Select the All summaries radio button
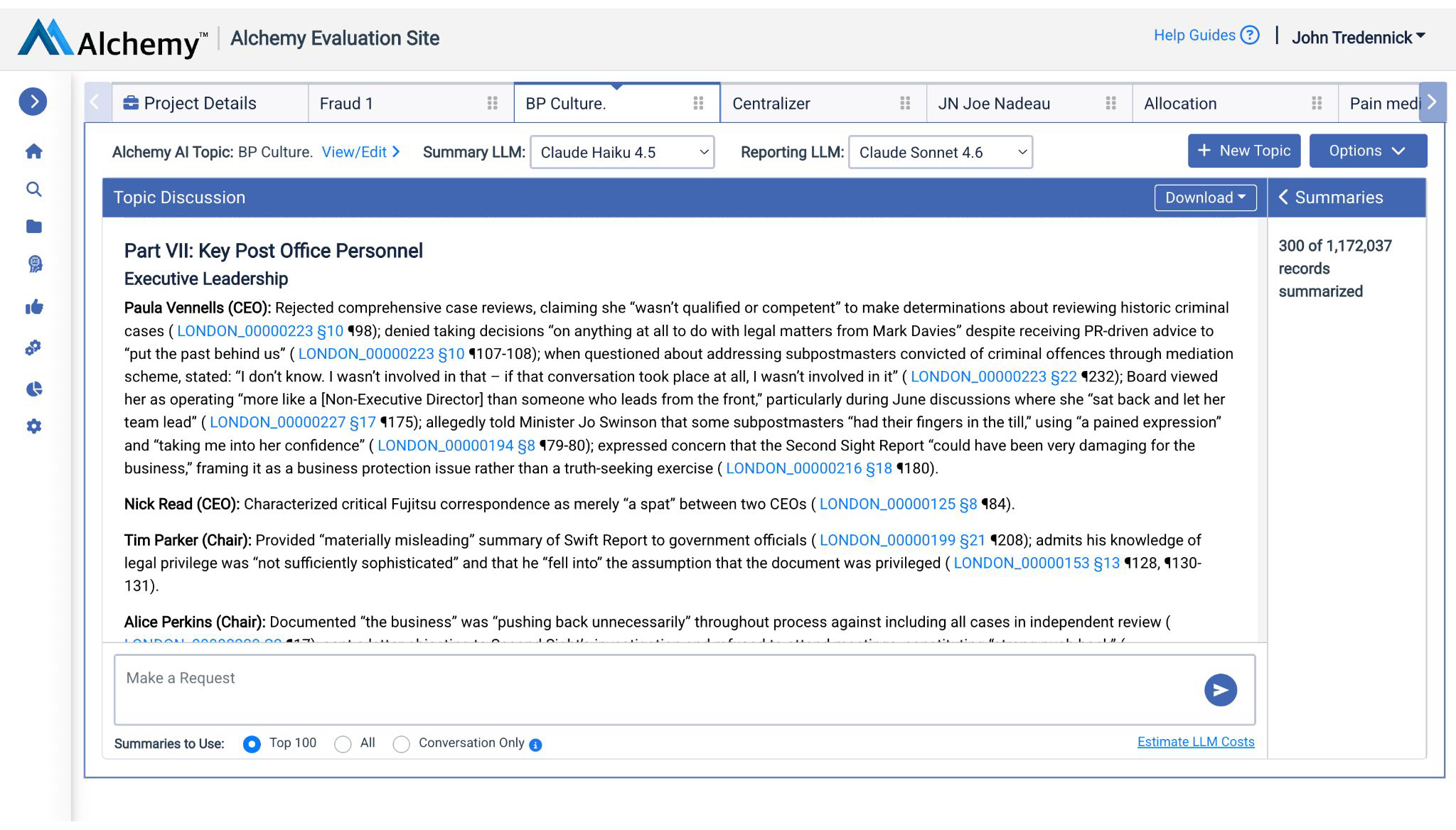This screenshot has height=830, width=1456. click(343, 744)
